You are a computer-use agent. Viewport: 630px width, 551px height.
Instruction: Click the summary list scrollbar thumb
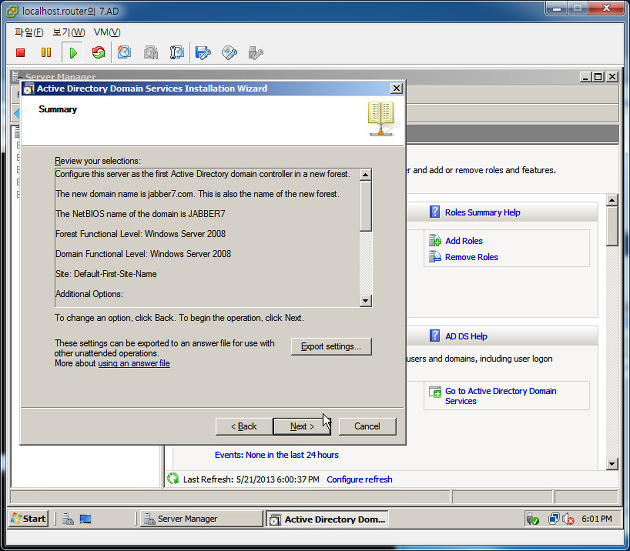pyautogui.click(x=365, y=206)
